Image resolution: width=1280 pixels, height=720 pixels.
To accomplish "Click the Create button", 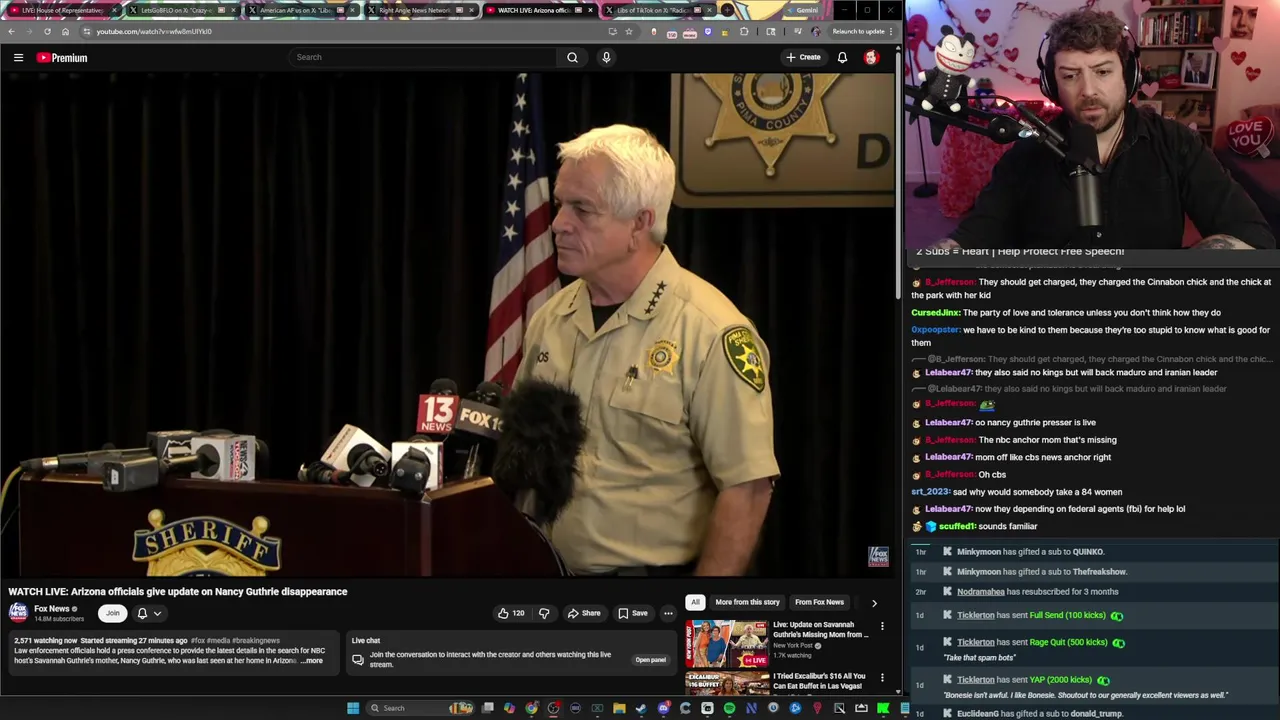I will (803, 57).
